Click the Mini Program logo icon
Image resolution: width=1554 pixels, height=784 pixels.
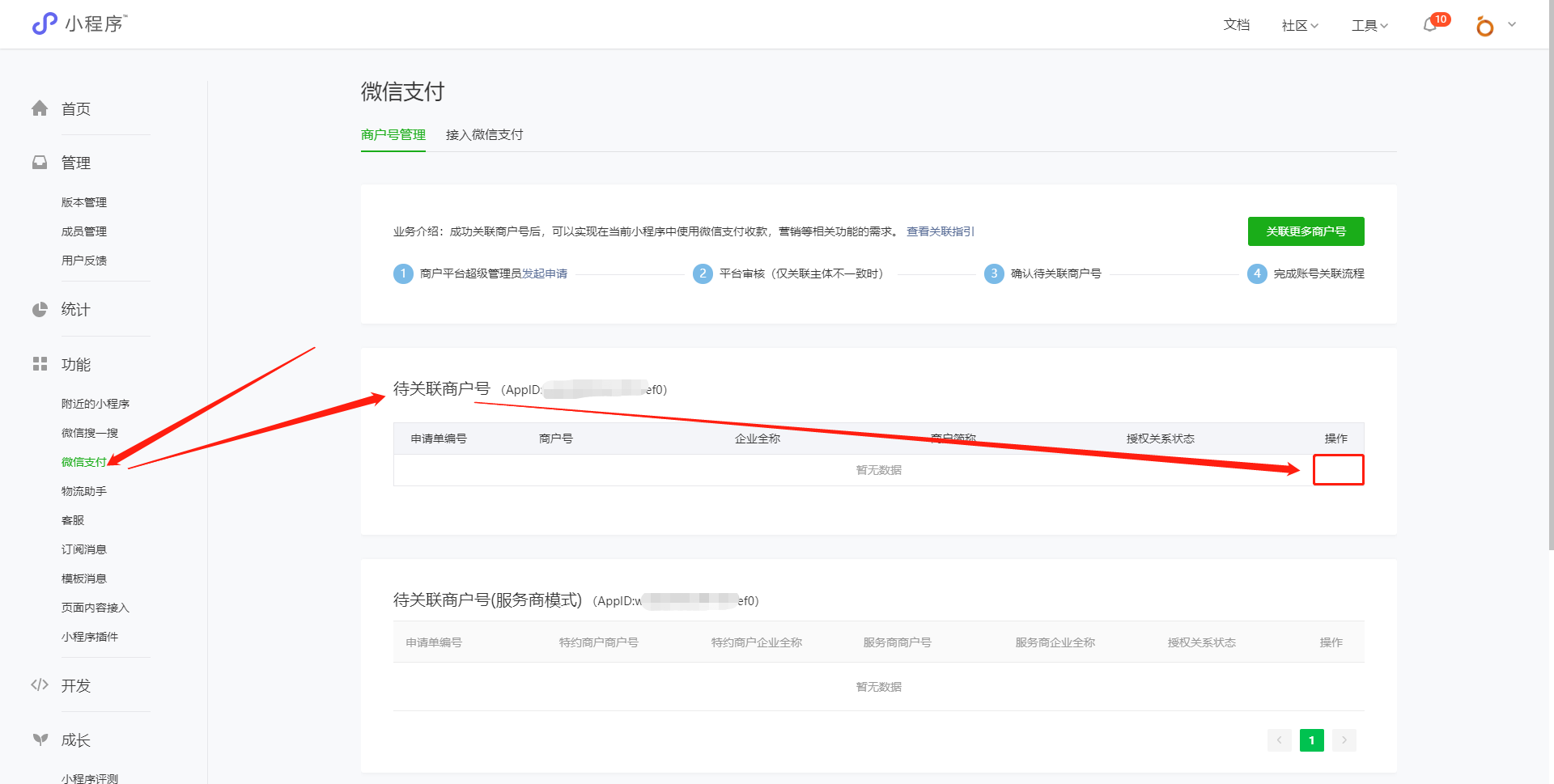(x=45, y=23)
